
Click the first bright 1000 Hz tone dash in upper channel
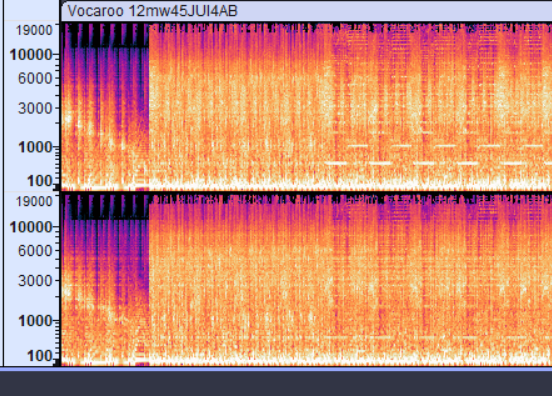coord(358,146)
